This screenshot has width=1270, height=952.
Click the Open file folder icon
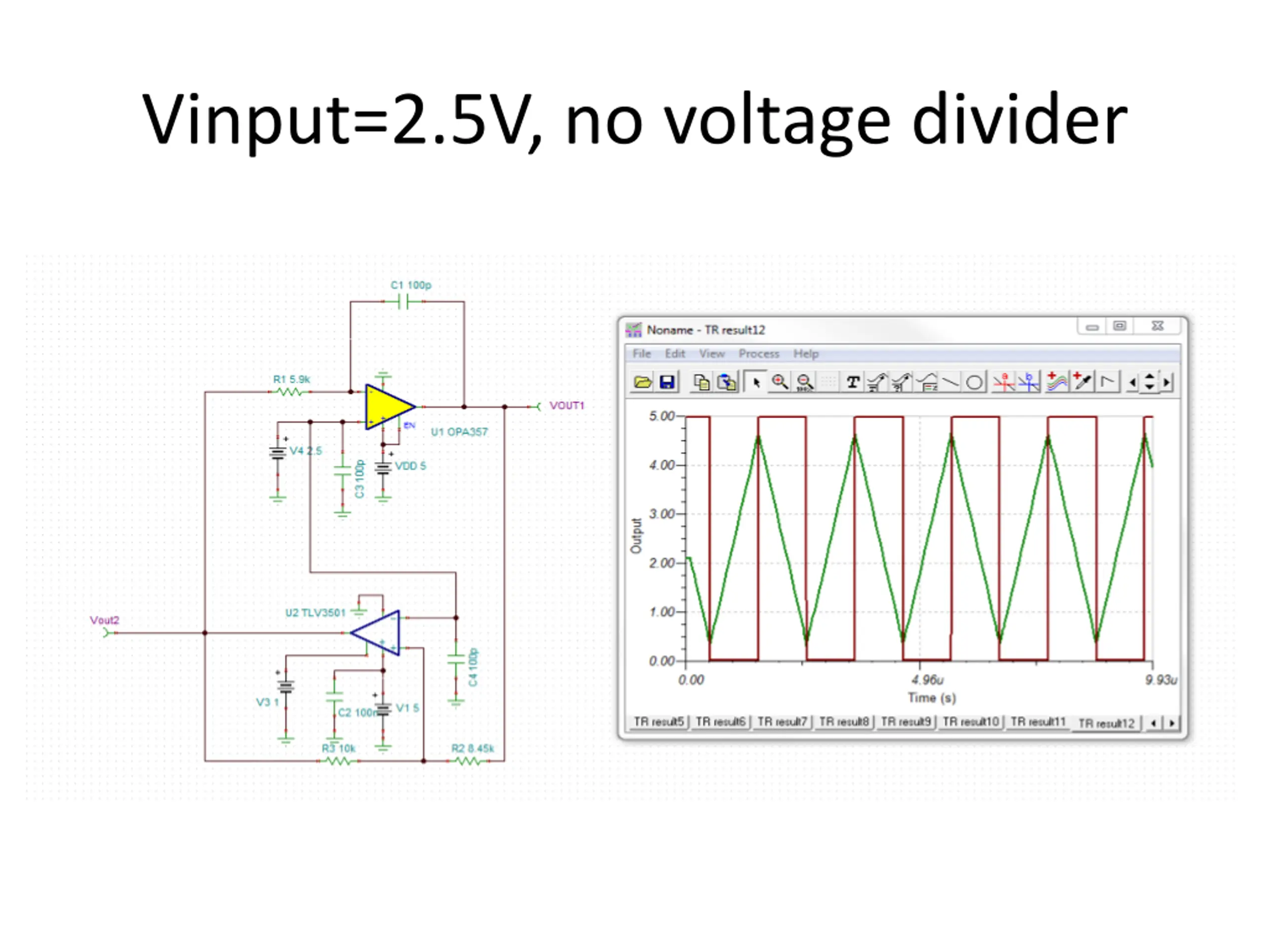[x=642, y=382]
